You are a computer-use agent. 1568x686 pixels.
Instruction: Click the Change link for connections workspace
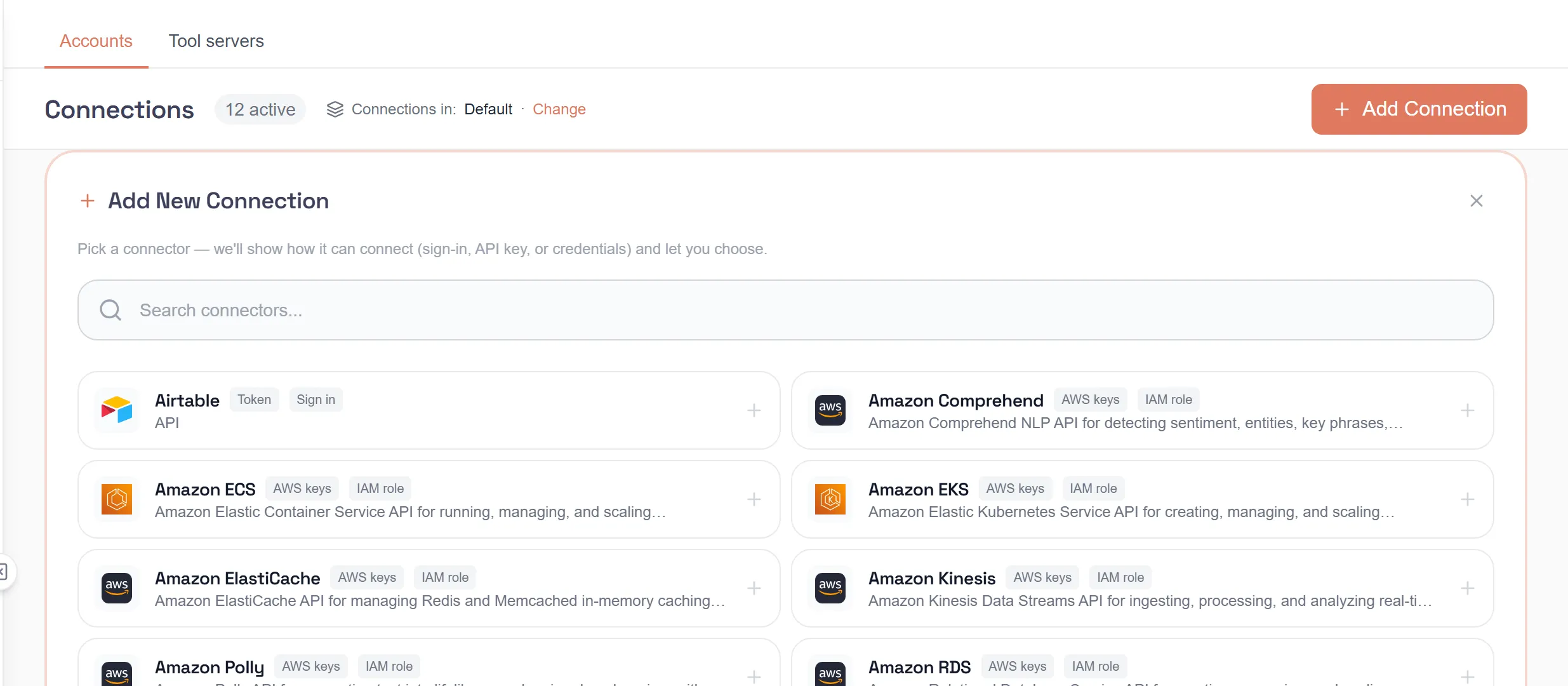pos(559,109)
